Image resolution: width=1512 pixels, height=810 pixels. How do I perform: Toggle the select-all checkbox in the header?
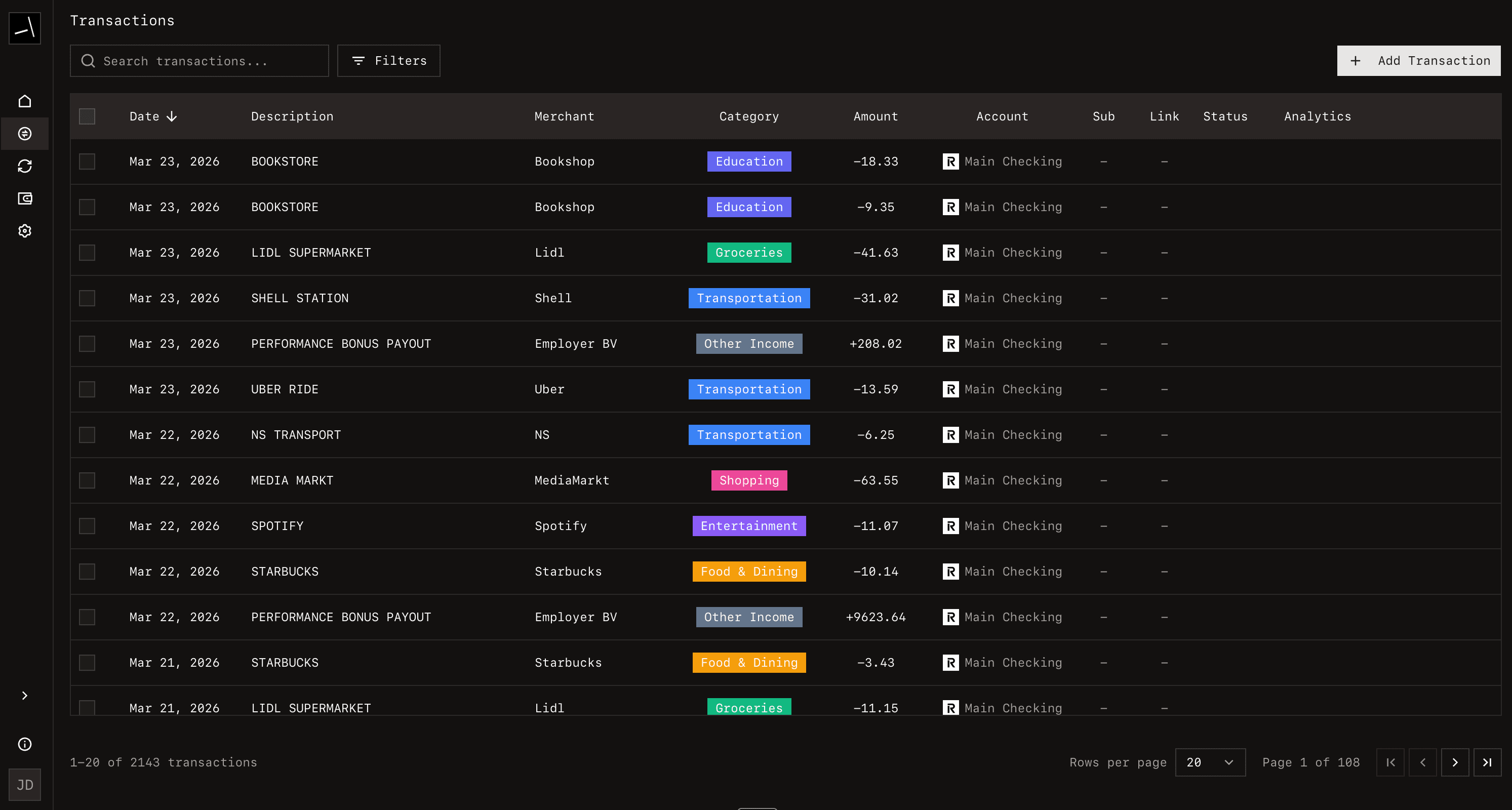(87, 116)
